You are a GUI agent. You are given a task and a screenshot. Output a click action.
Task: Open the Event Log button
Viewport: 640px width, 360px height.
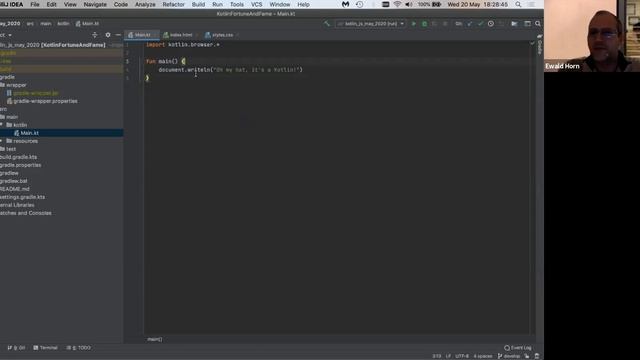pyautogui.click(x=518, y=348)
